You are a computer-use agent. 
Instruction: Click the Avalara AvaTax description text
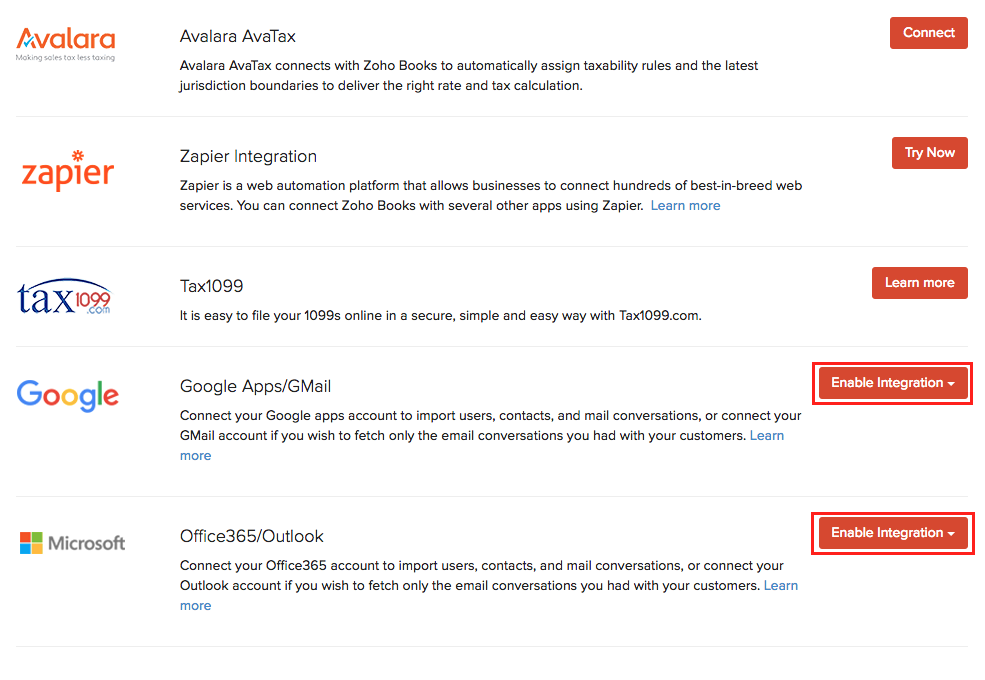tap(468, 76)
